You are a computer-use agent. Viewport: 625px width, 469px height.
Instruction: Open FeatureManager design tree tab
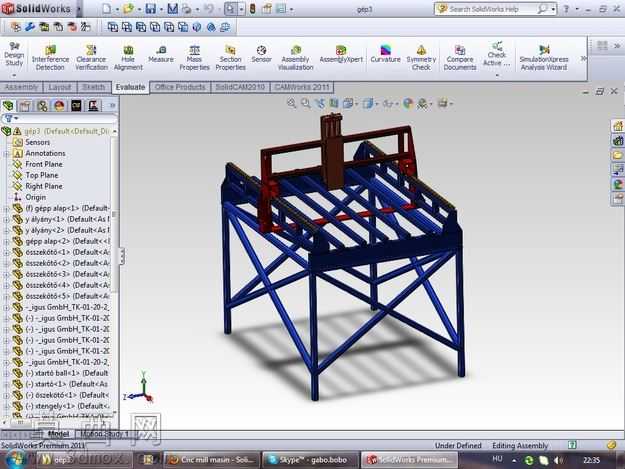[x=8, y=106]
